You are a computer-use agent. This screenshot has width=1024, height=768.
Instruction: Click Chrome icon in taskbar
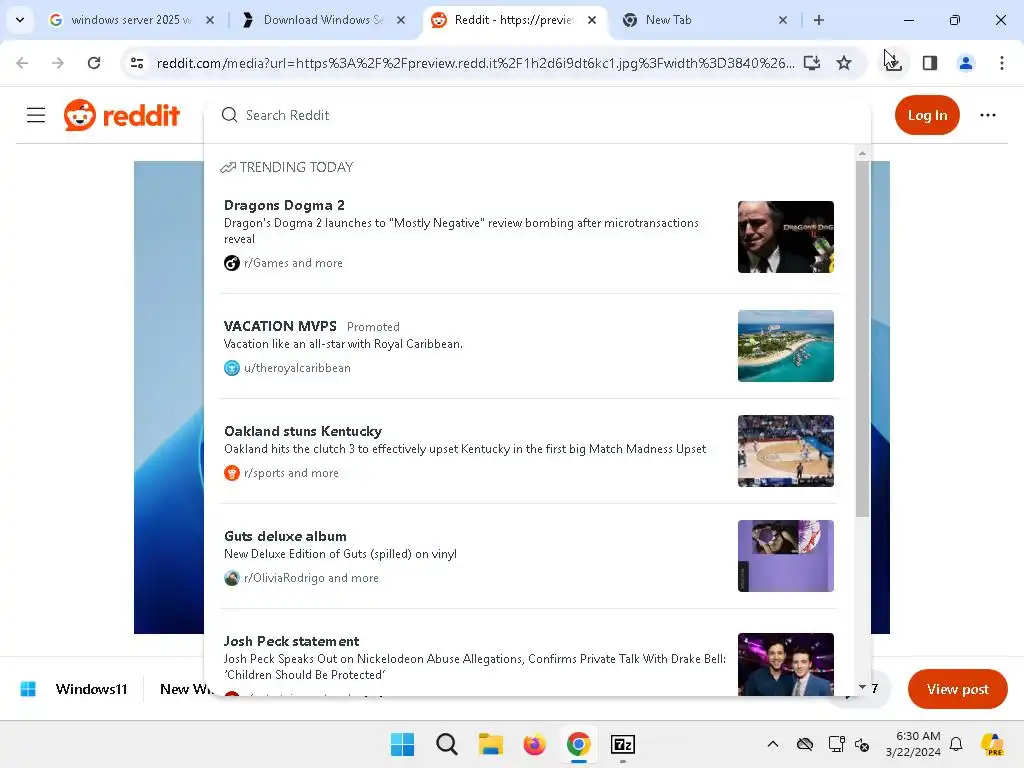579,744
